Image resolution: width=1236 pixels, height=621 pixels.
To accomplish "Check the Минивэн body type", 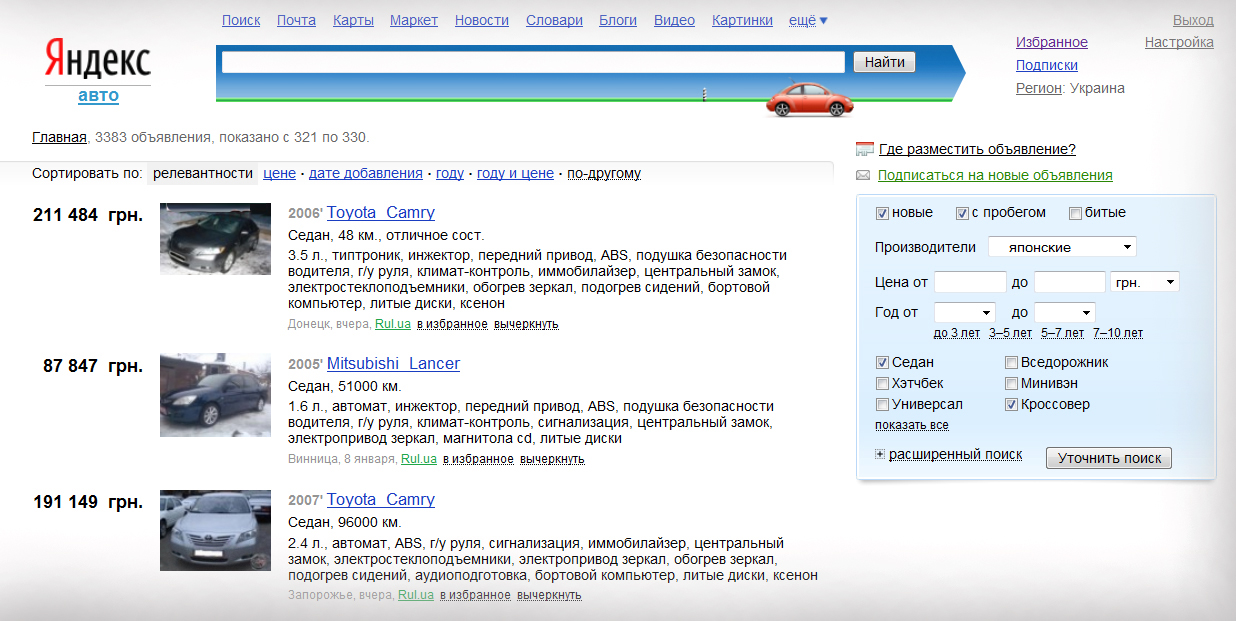I will point(1012,384).
